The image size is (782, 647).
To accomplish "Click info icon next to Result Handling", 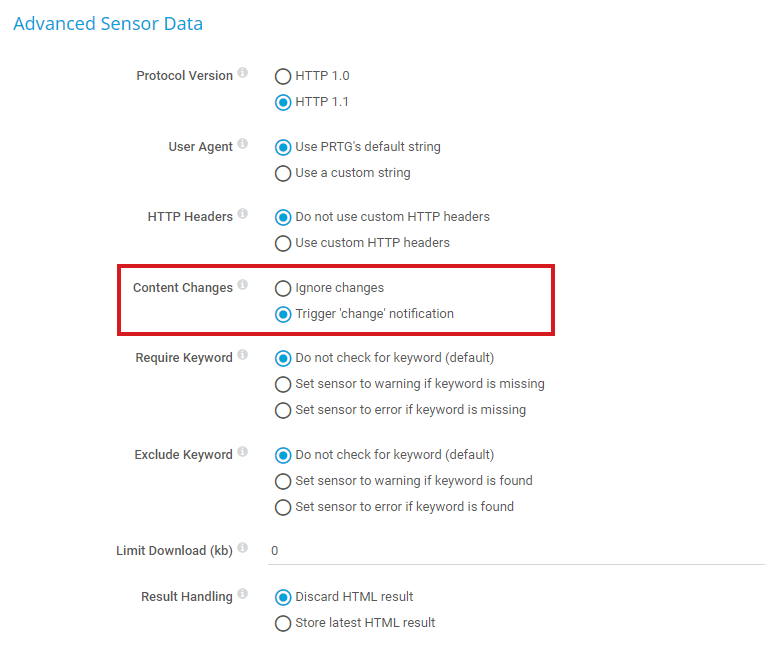I will click(243, 595).
